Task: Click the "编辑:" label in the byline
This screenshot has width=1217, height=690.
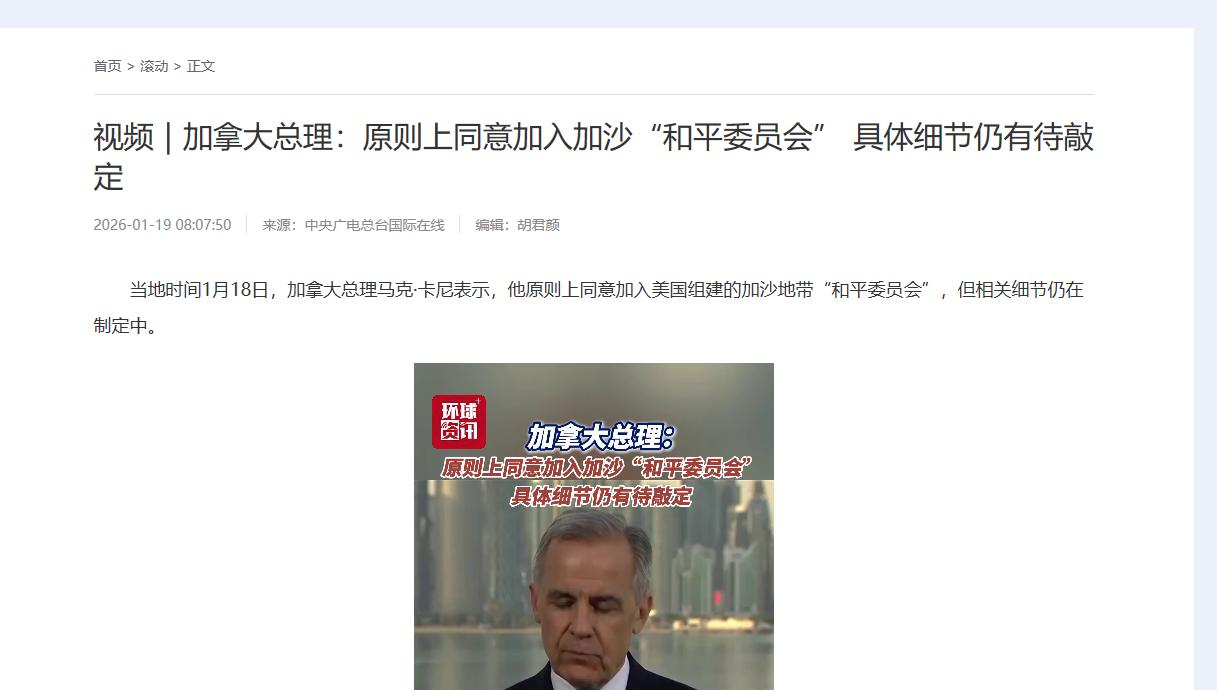Action: (496, 225)
